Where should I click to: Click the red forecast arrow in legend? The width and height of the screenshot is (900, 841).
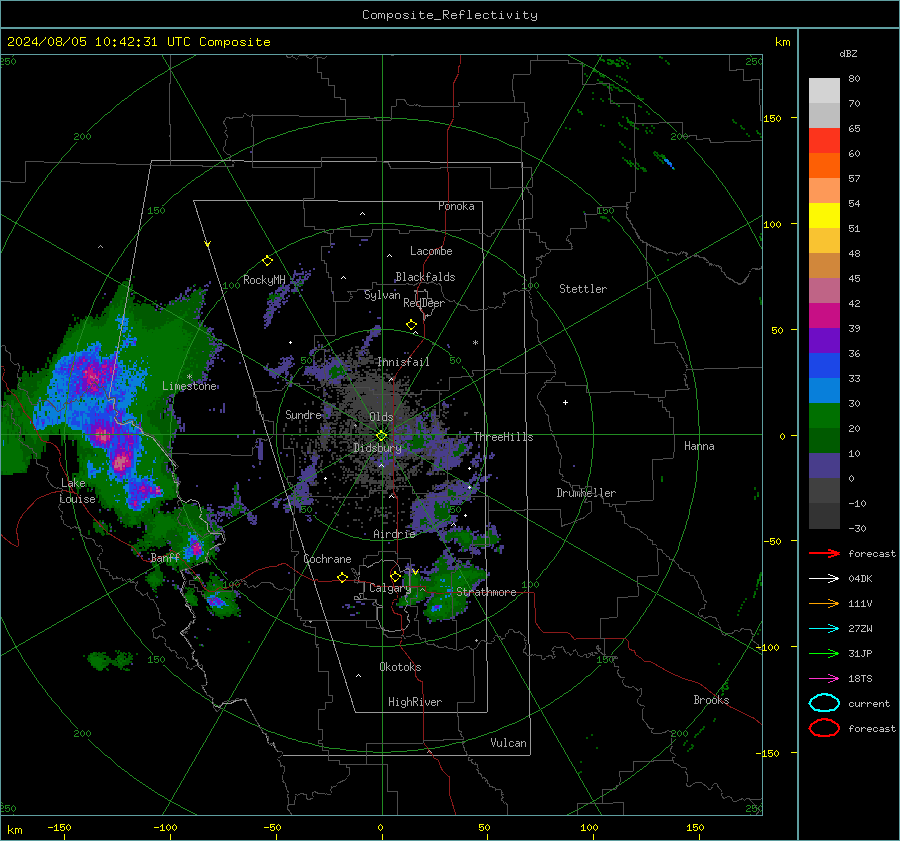[824, 553]
